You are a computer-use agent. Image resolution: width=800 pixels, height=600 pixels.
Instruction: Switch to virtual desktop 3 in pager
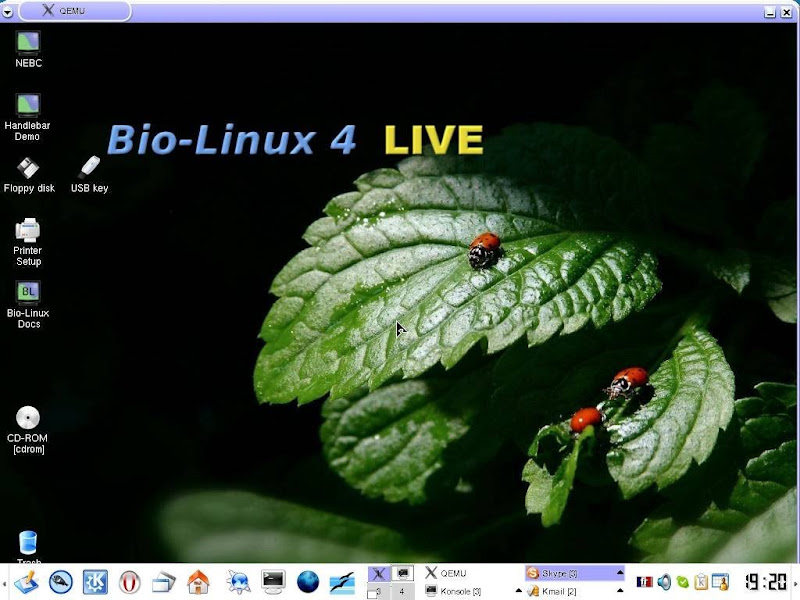[379, 591]
